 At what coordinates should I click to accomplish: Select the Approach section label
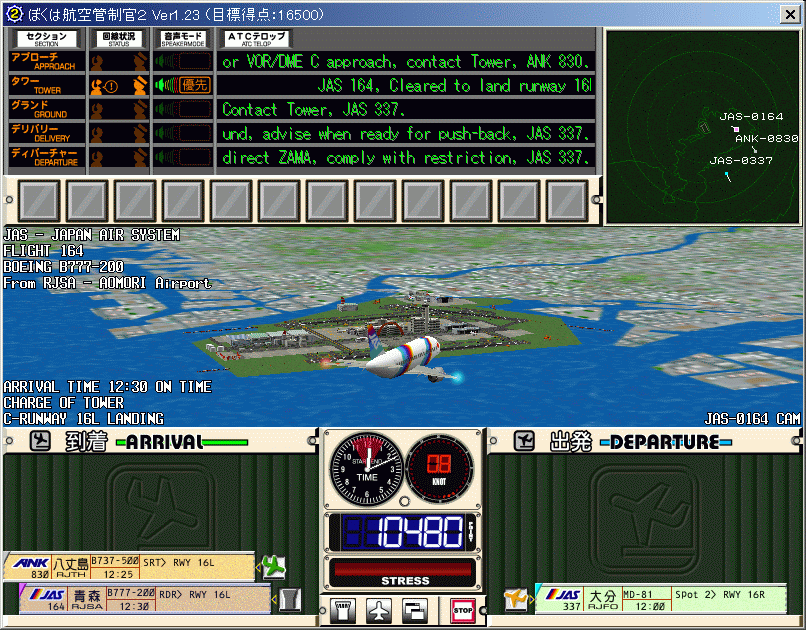pyautogui.click(x=46, y=61)
